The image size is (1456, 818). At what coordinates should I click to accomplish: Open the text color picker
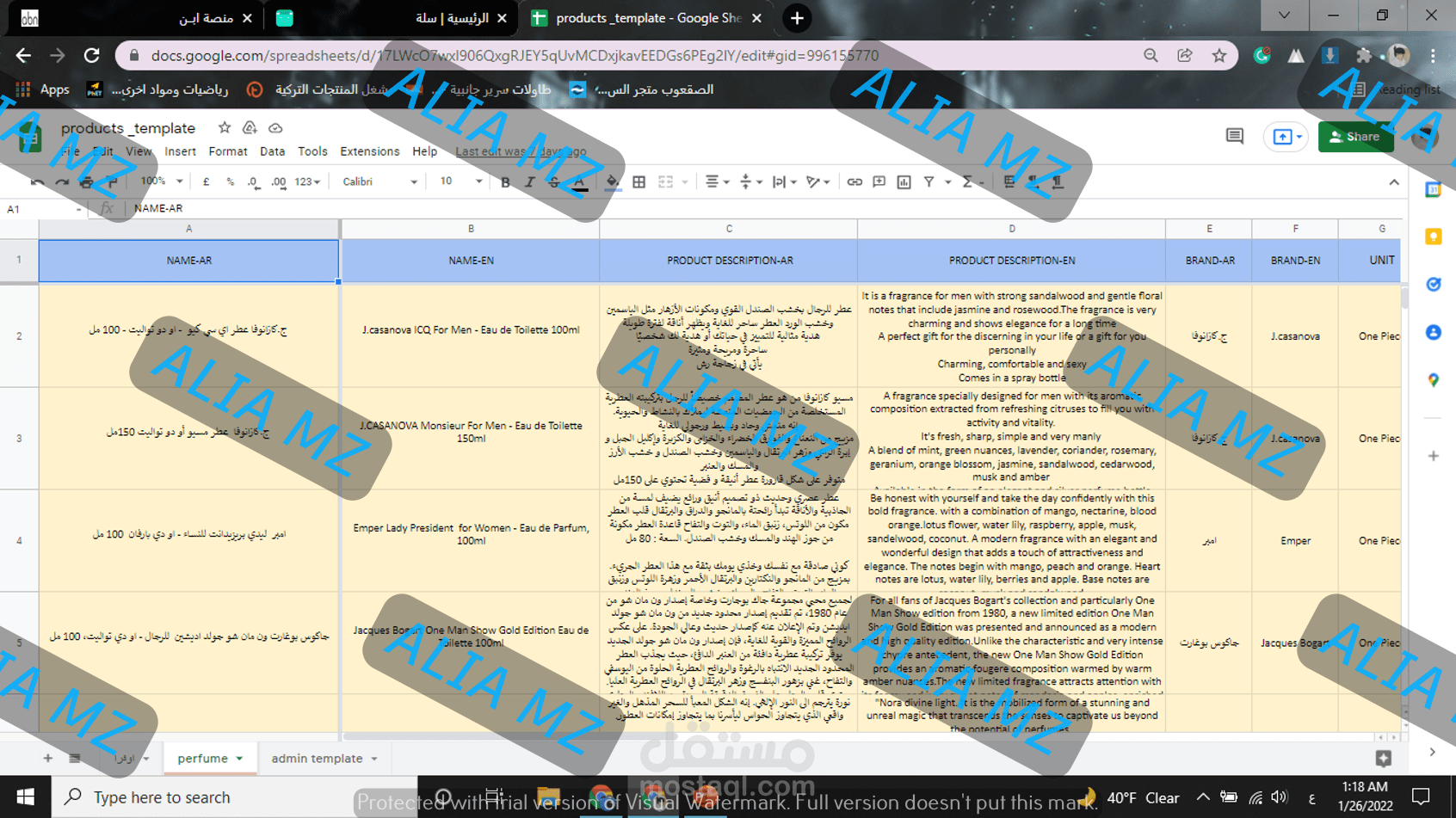pyautogui.click(x=580, y=182)
